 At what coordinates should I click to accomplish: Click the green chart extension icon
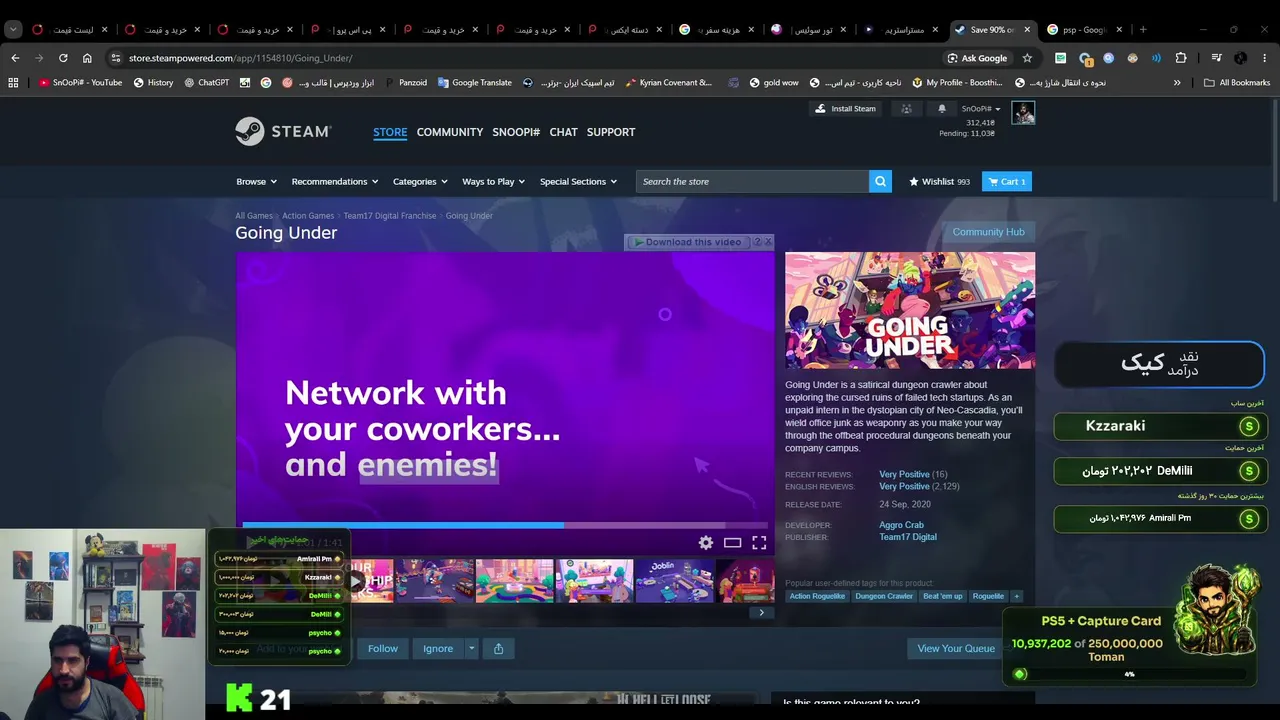(1060, 58)
